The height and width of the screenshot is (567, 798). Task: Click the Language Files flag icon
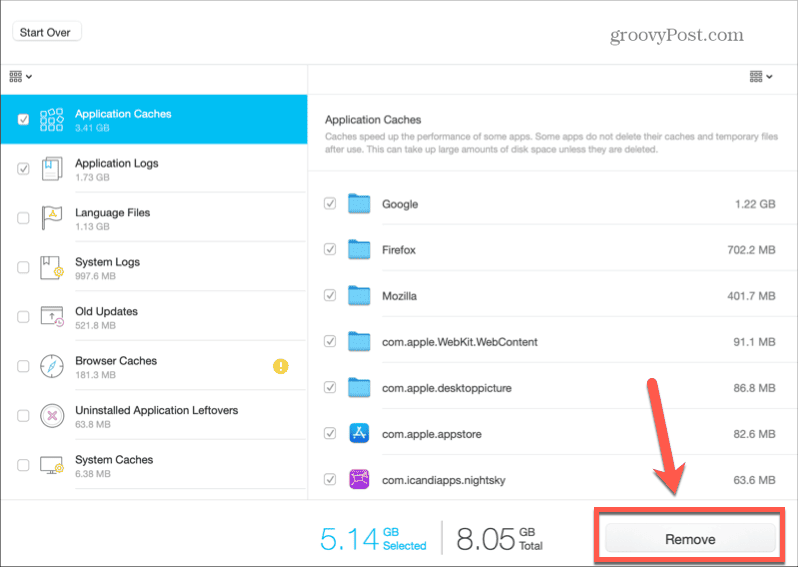(52, 218)
